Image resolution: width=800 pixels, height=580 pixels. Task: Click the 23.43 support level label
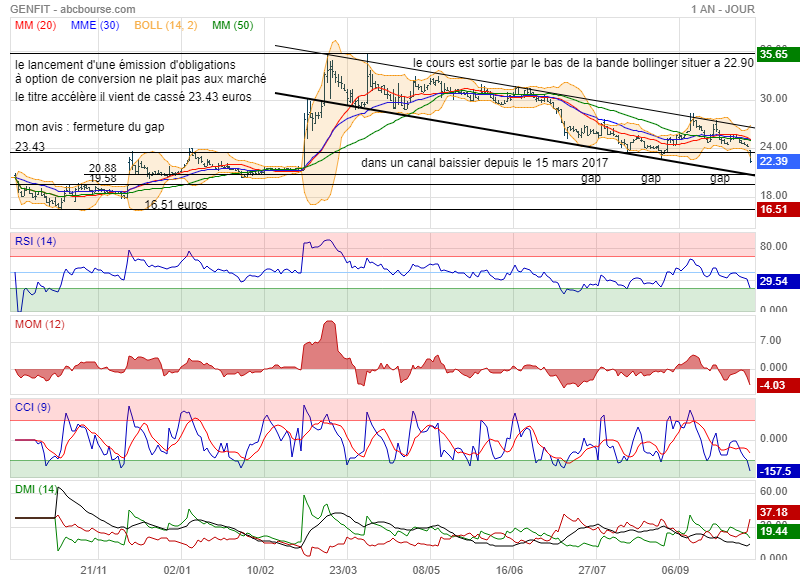[x=30, y=147]
